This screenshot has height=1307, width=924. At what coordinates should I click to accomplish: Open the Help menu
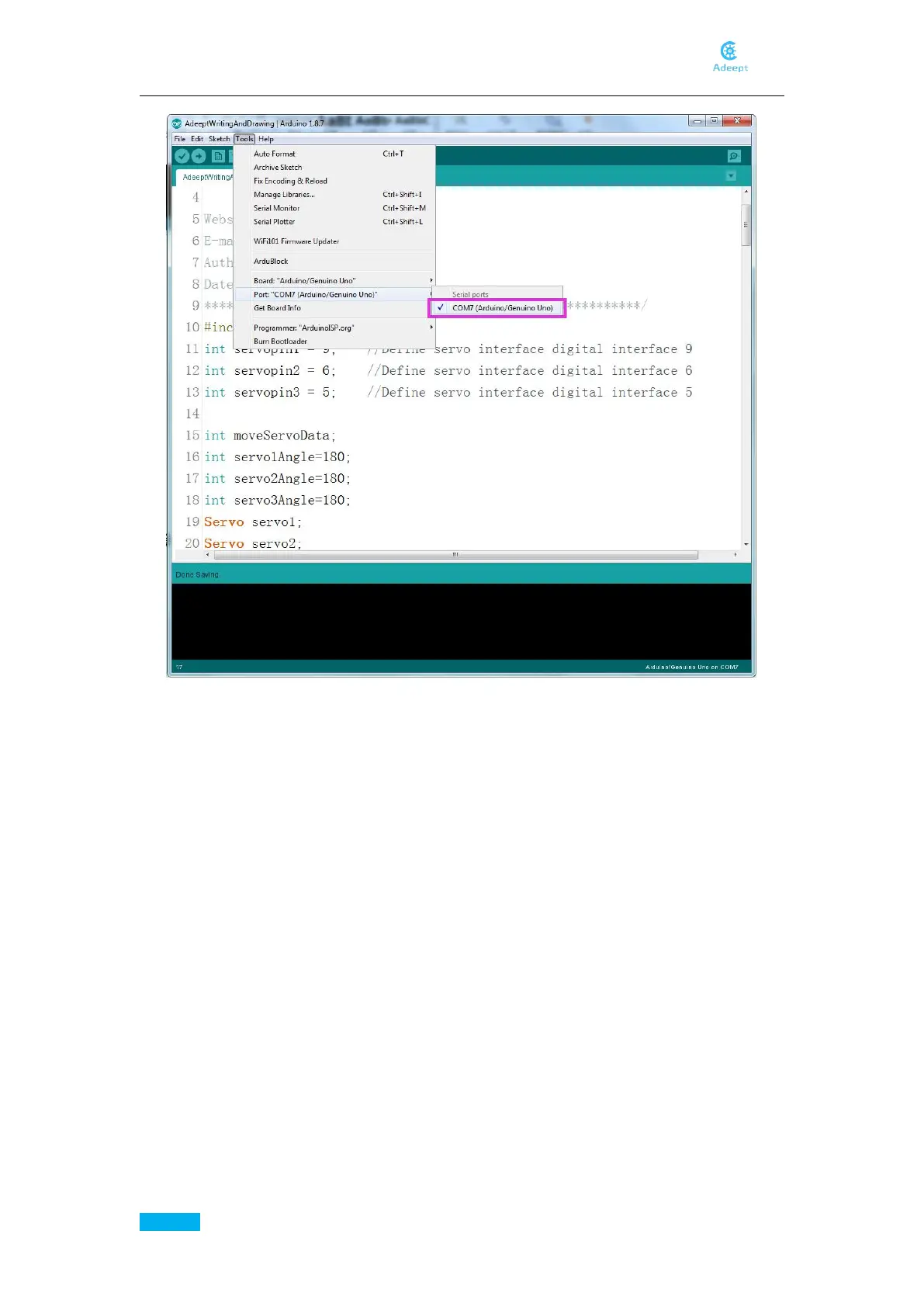[266, 139]
